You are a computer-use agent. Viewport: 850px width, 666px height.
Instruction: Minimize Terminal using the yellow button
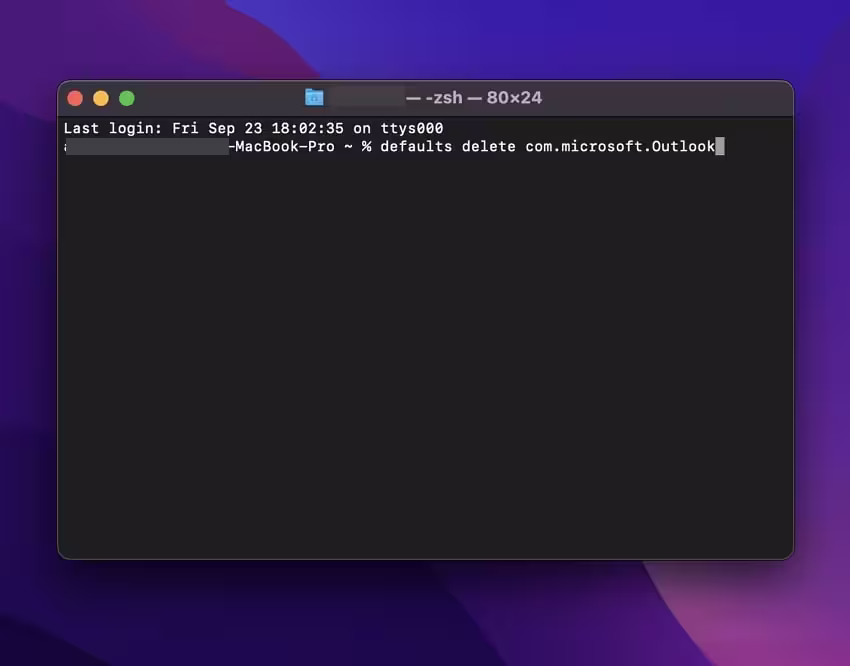tap(101, 98)
